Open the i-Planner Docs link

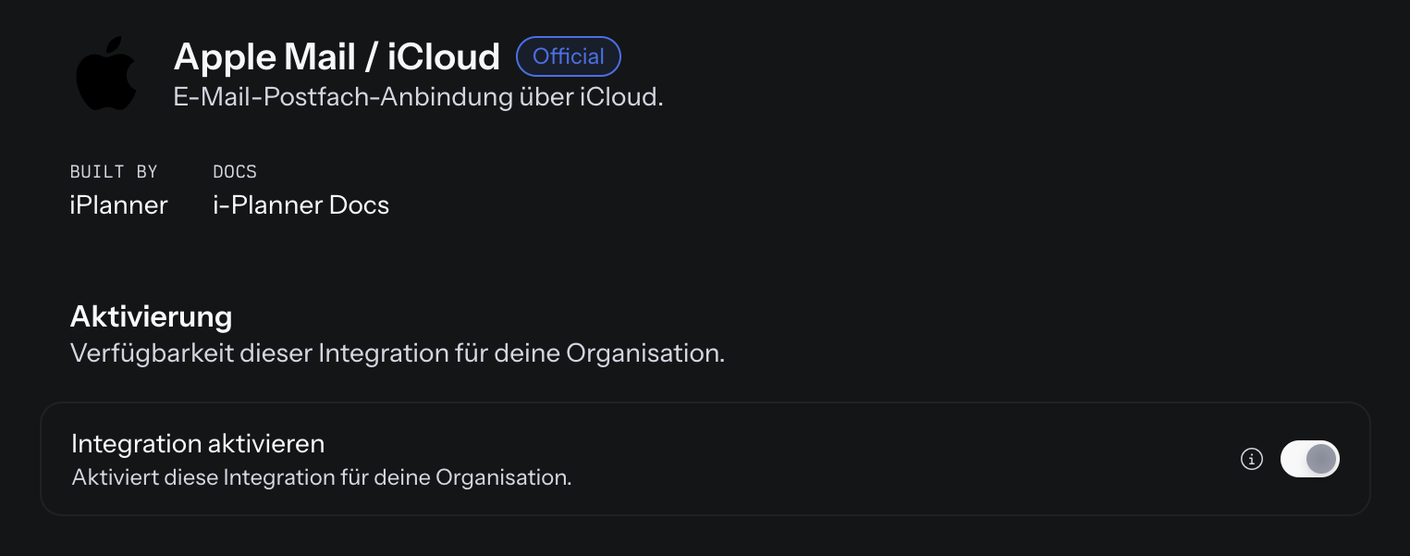coord(301,205)
